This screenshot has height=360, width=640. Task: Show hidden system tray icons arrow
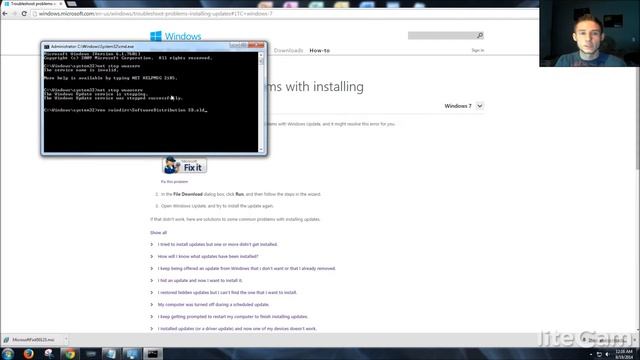tap(591, 354)
